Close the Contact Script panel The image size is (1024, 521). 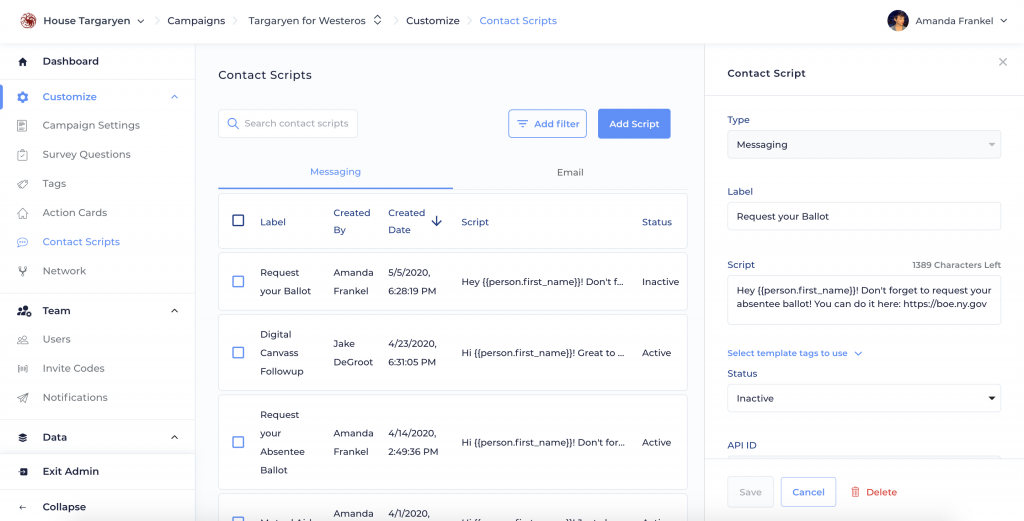1003,62
